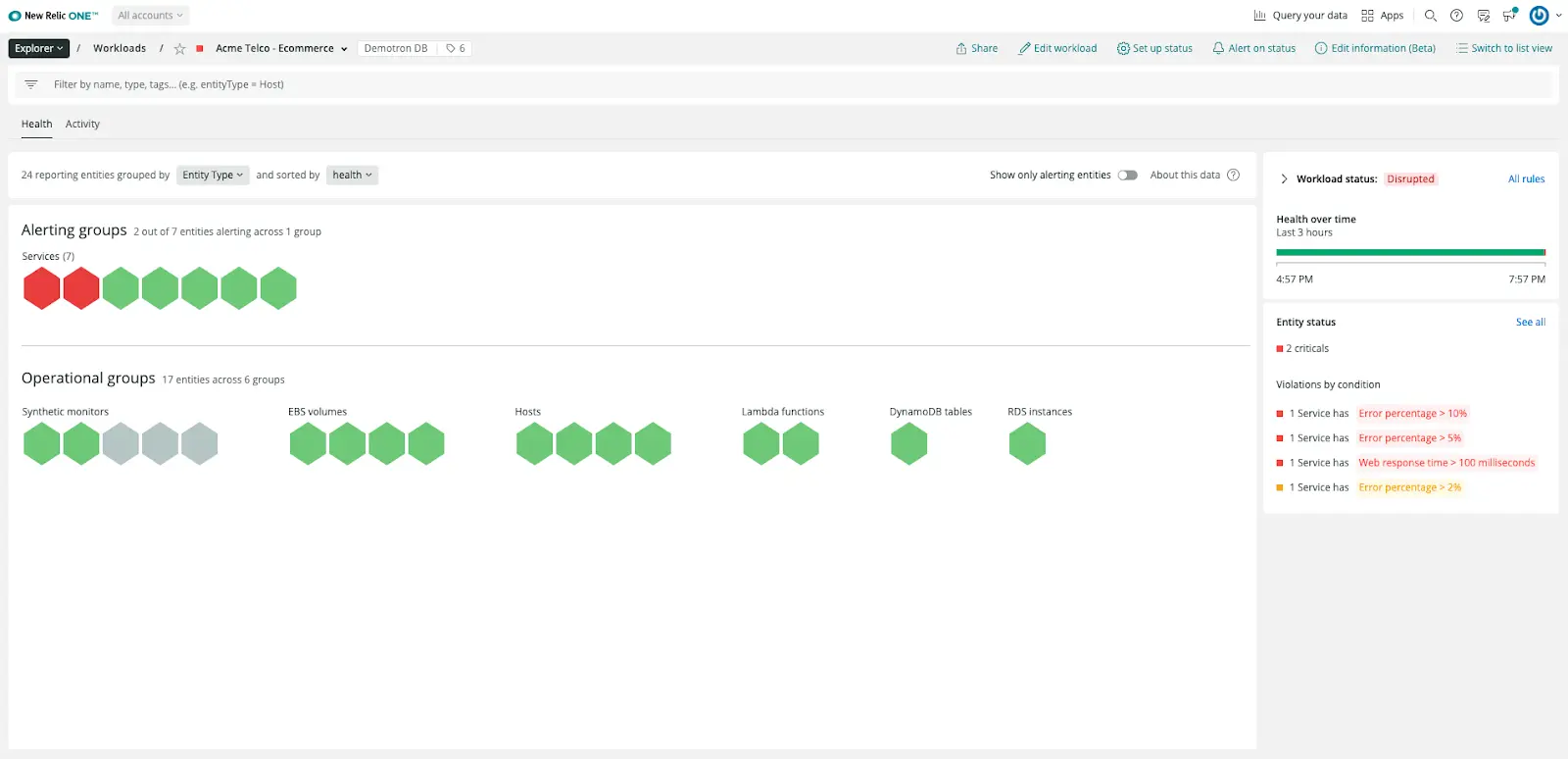
Task: Open All rules link
Action: pos(1526,178)
